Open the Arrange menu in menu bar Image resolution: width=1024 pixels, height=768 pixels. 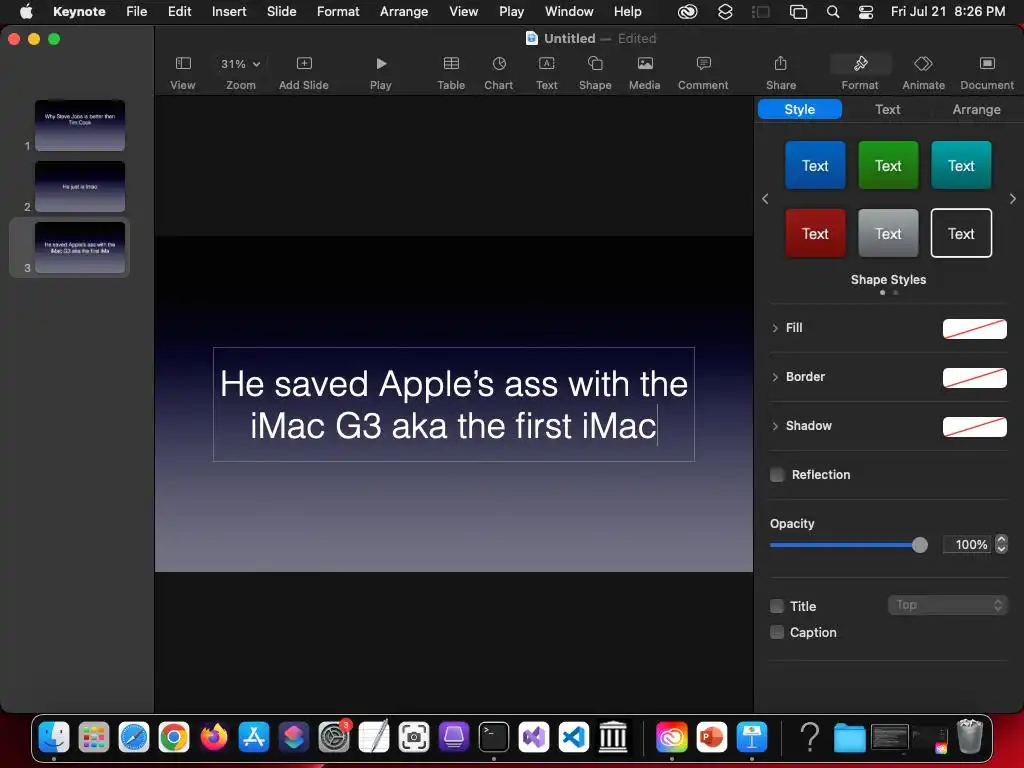pyautogui.click(x=404, y=11)
